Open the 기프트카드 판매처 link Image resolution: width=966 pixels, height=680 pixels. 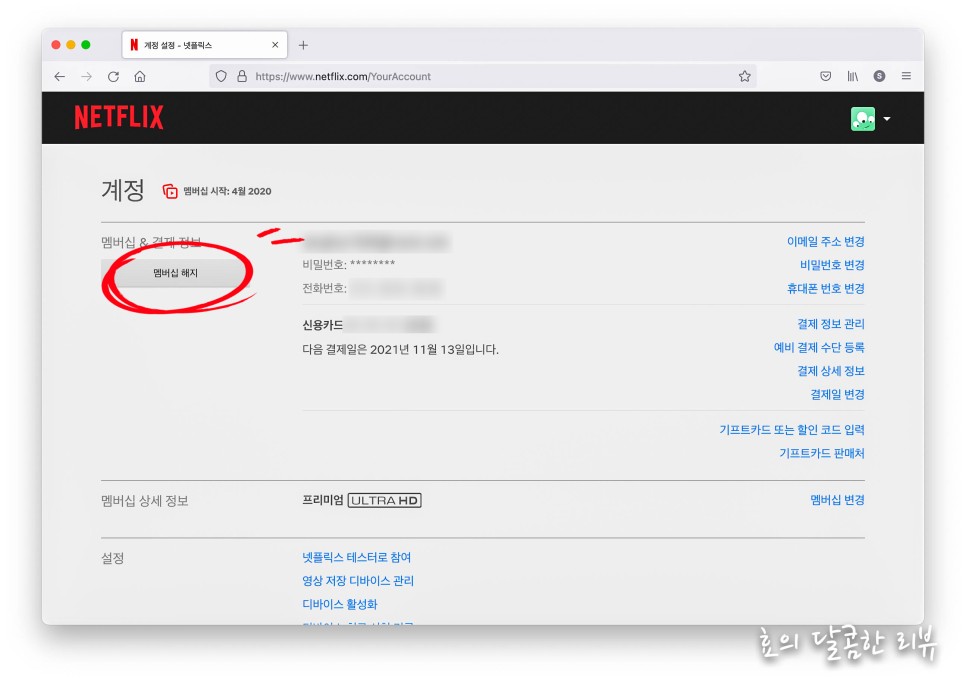click(x=822, y=453)
